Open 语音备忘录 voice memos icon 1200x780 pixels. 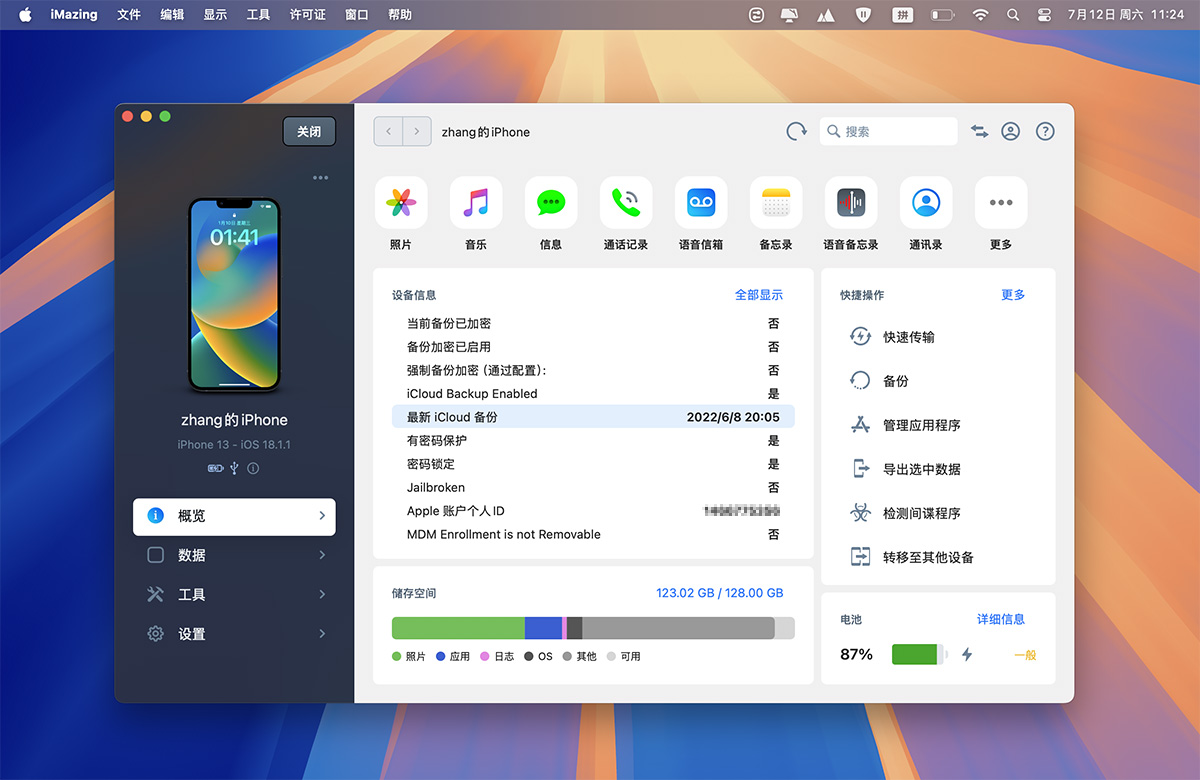pyautogui.click(x=851, y=202)
